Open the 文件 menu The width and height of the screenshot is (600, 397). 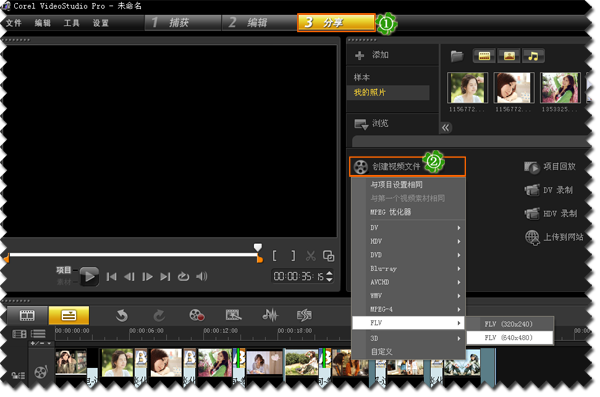point(14,23)
